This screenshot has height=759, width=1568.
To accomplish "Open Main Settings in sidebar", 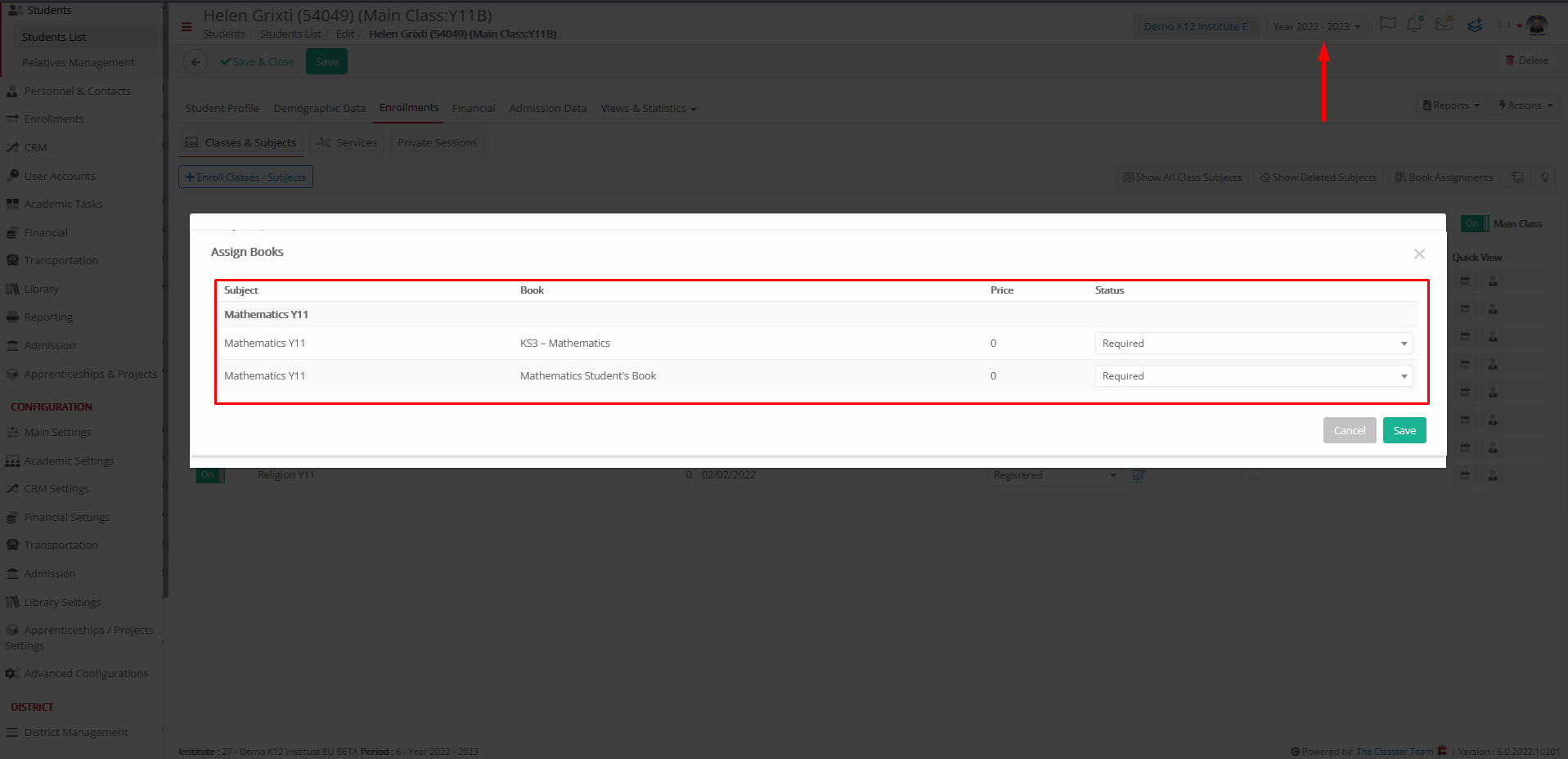I will point(57,432).
